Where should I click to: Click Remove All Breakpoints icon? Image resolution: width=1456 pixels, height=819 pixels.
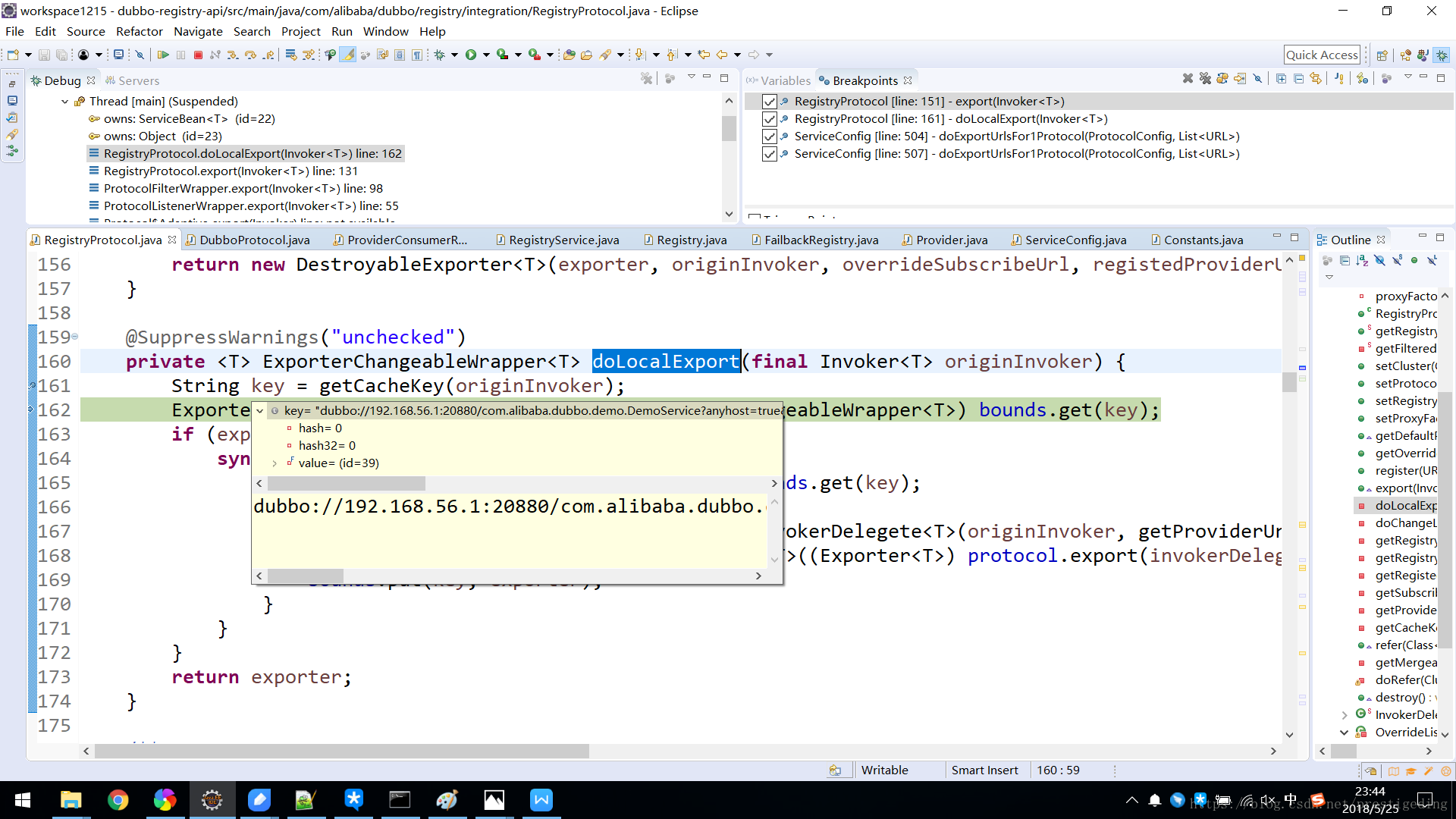[x=1205, y=79]
